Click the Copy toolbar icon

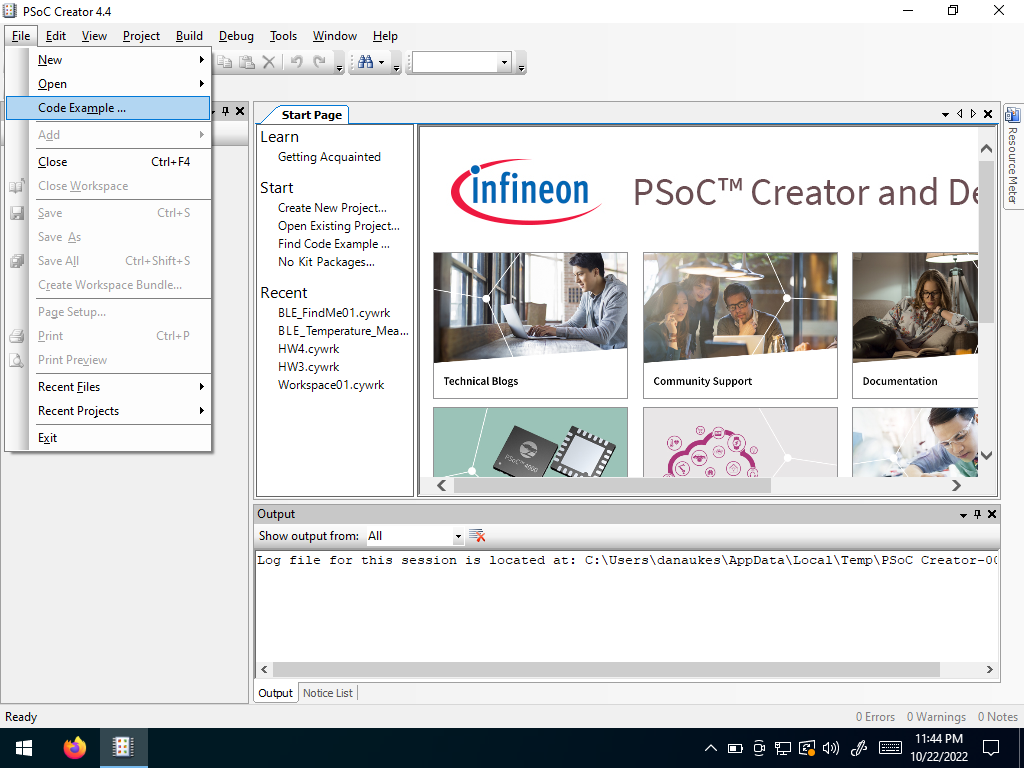click(224, 62)
